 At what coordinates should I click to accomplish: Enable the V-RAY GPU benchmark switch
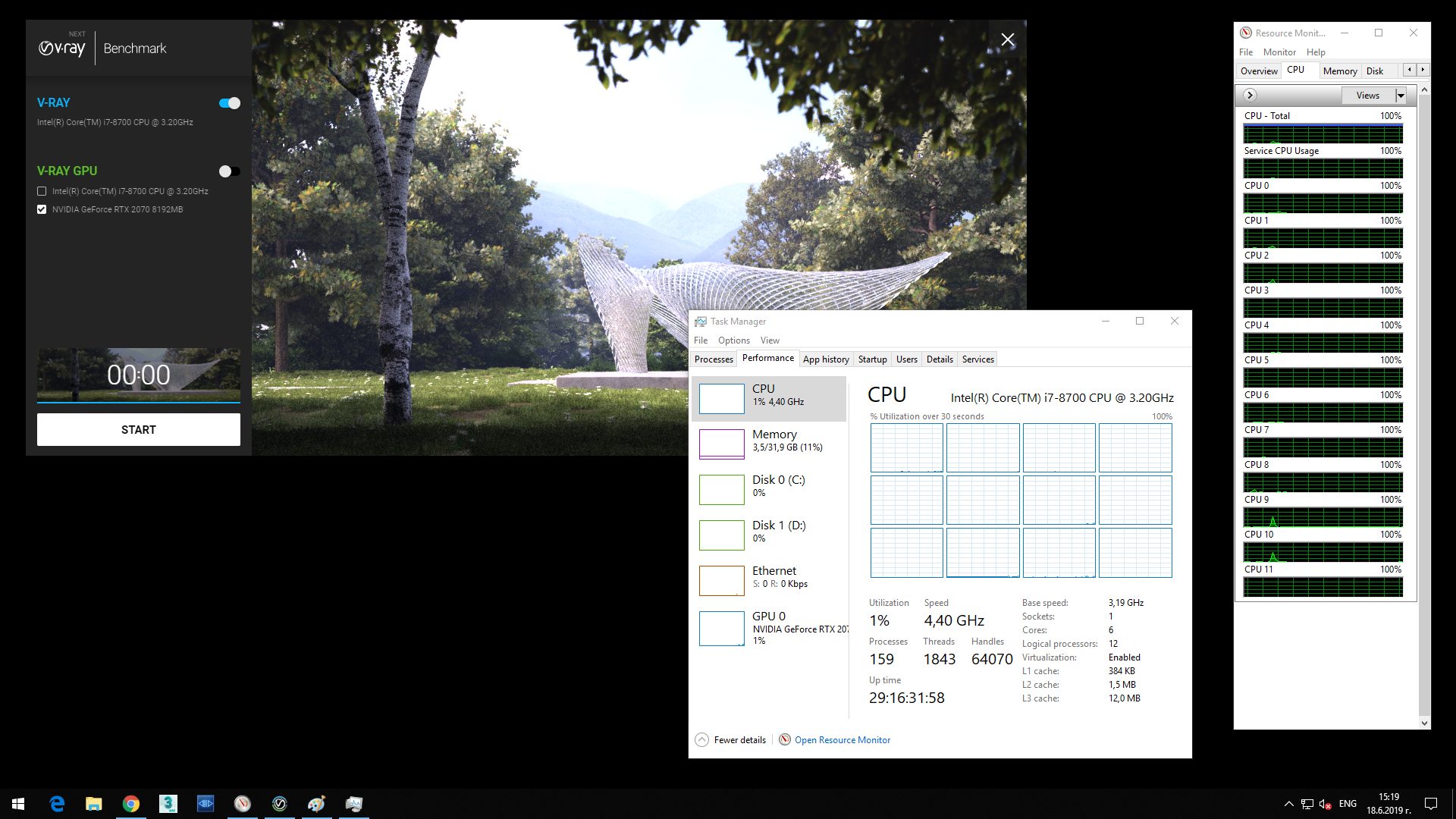click(x=229, y=171)
